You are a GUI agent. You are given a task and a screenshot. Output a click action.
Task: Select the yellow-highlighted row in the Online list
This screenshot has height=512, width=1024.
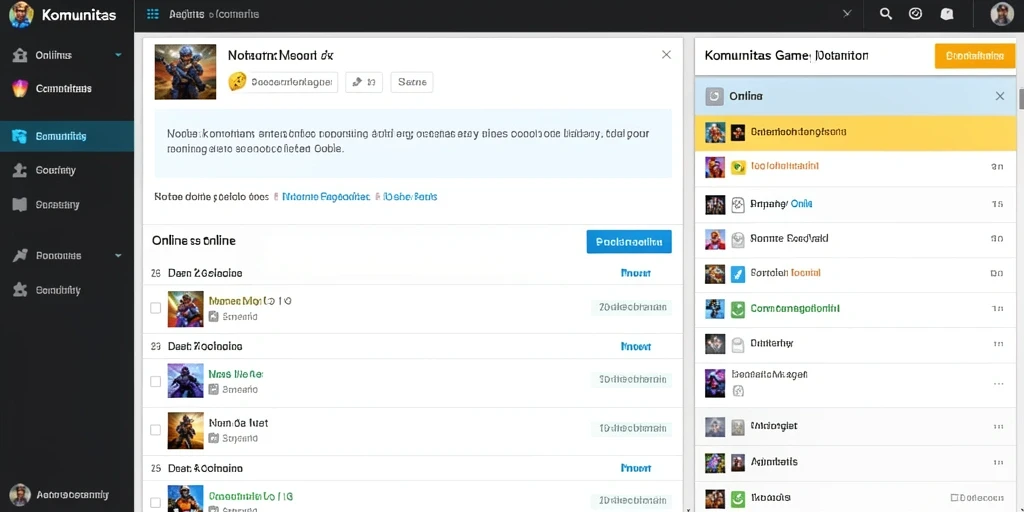tap(855, 133)
